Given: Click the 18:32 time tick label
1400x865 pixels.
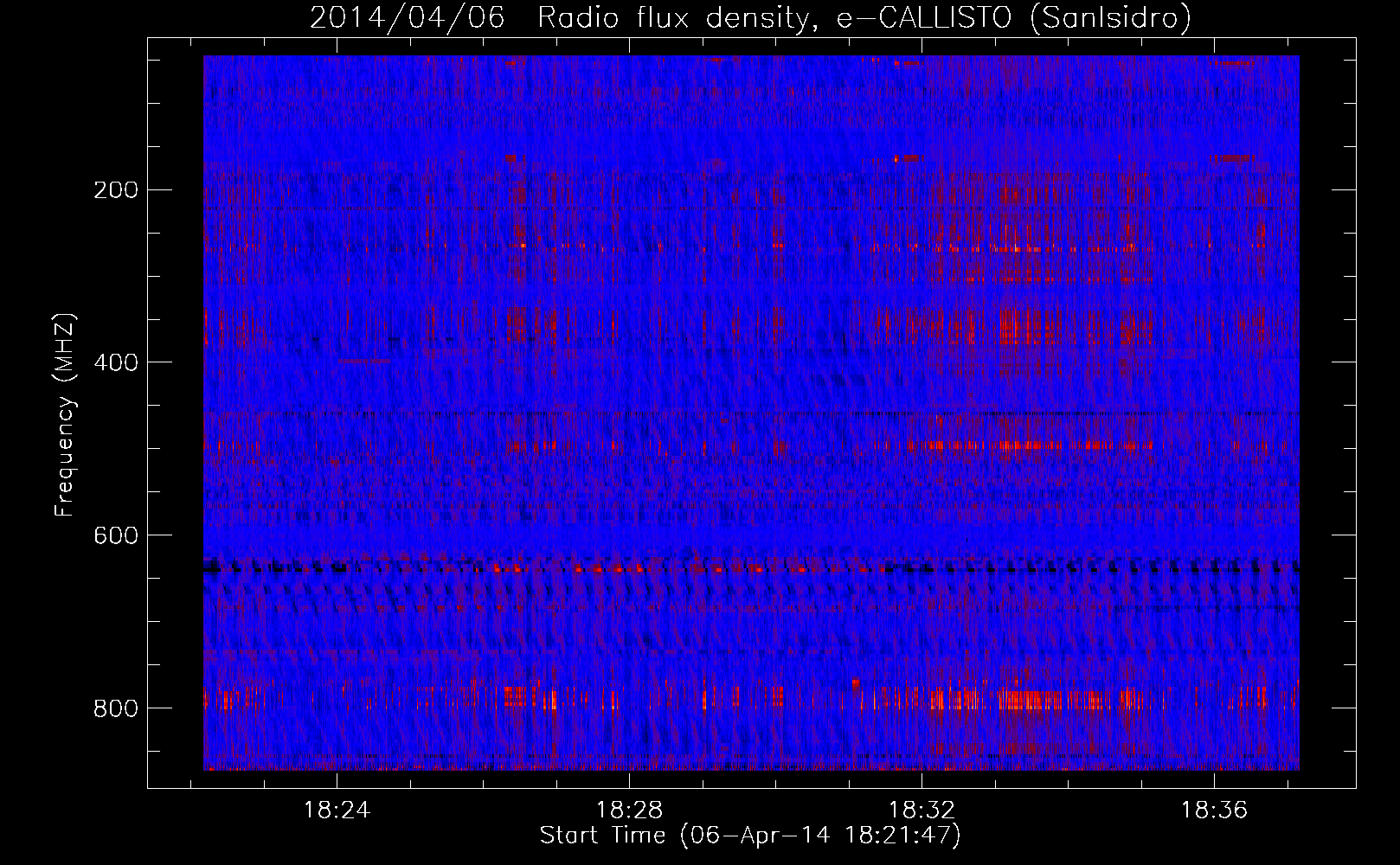Looking at the screenshot, I should coord(922,810).
